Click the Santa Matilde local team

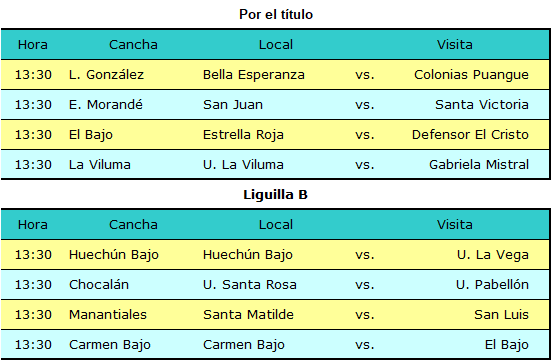click(248, 314)
